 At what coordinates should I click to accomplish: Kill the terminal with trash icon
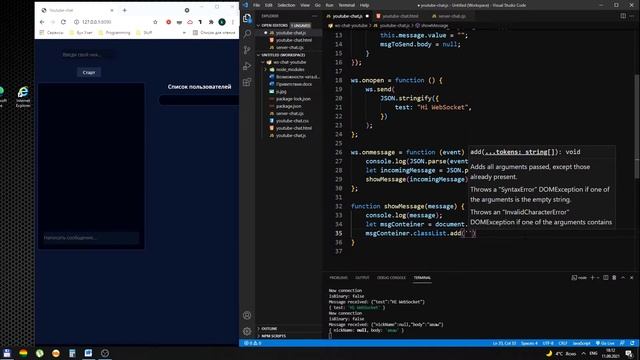tap(614, 278)
